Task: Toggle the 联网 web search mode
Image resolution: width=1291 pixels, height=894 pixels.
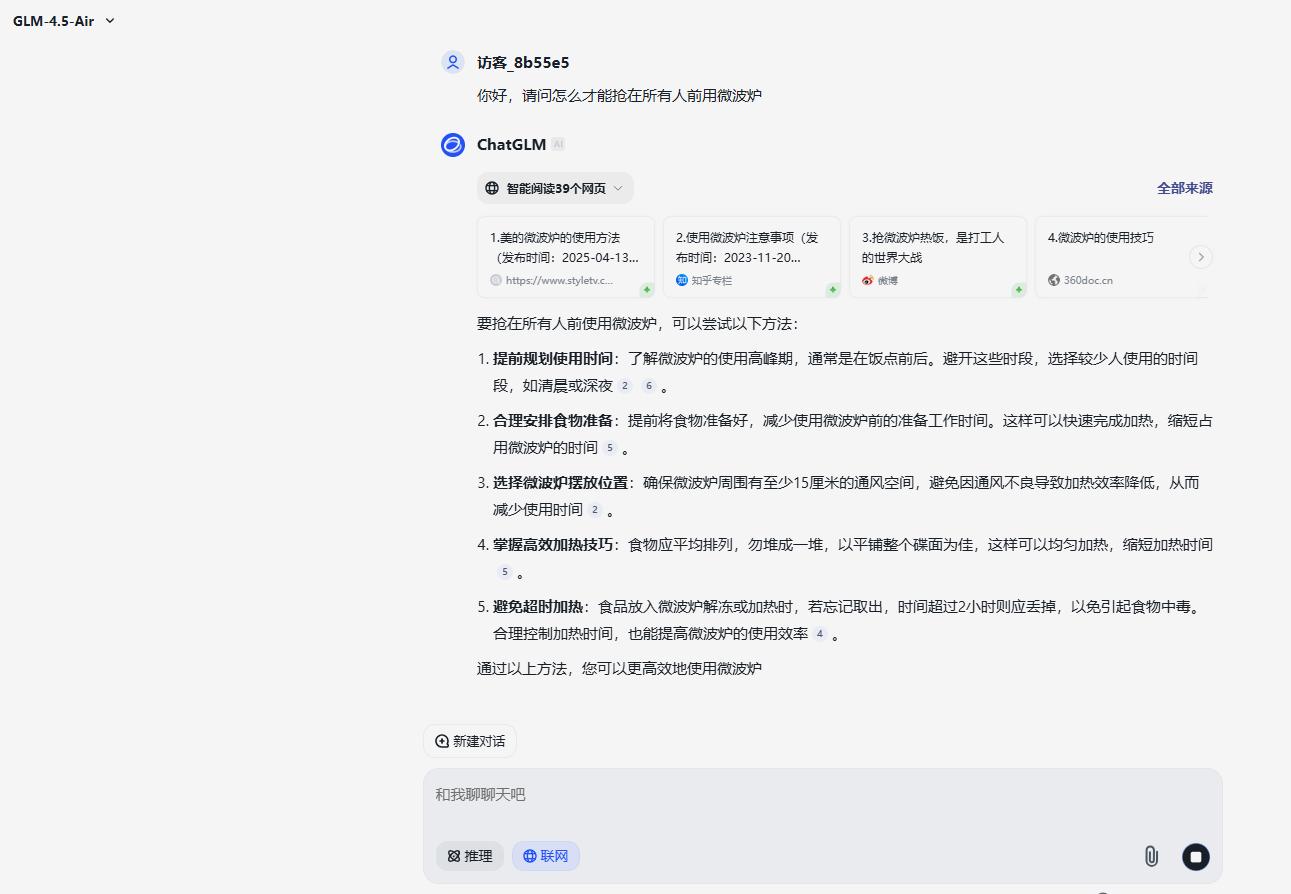Action: [546, 856]
